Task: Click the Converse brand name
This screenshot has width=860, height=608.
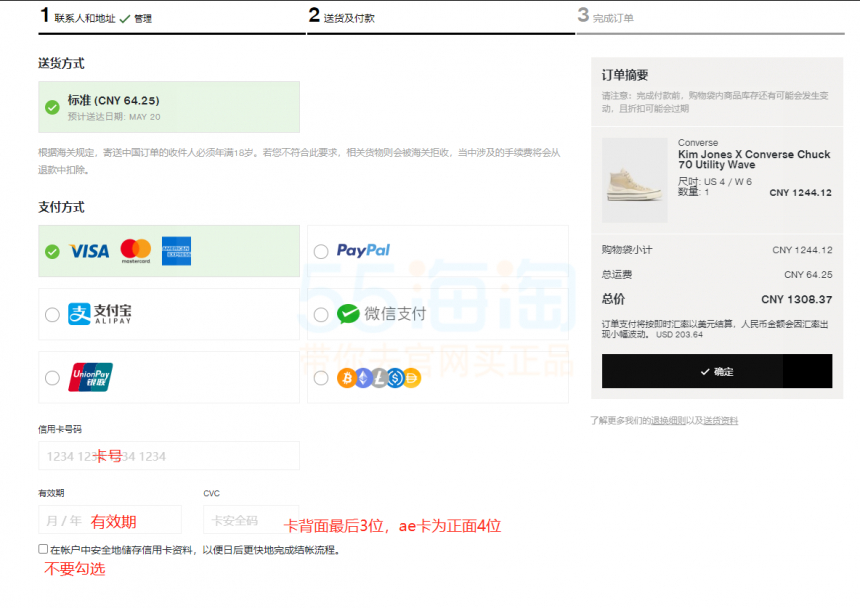Action: [x=698, y=143]
